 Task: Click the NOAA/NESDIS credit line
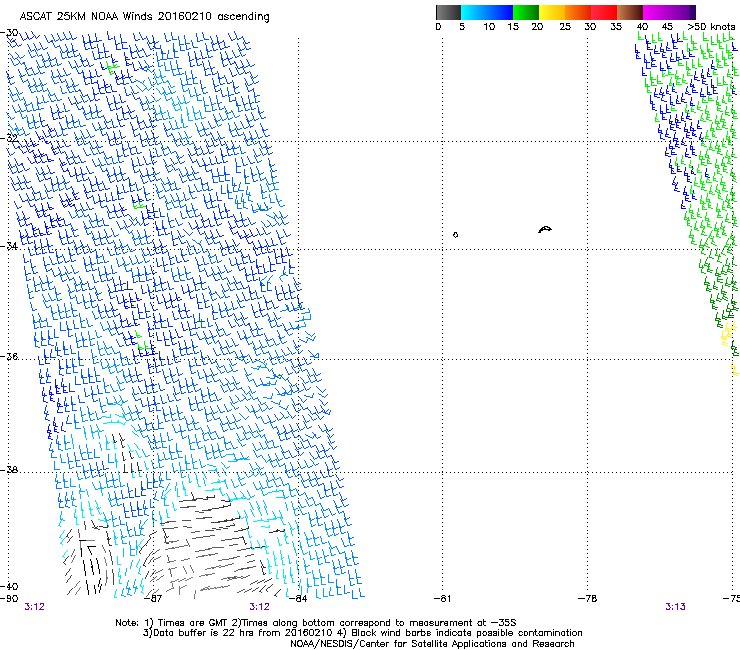point(432,644)
